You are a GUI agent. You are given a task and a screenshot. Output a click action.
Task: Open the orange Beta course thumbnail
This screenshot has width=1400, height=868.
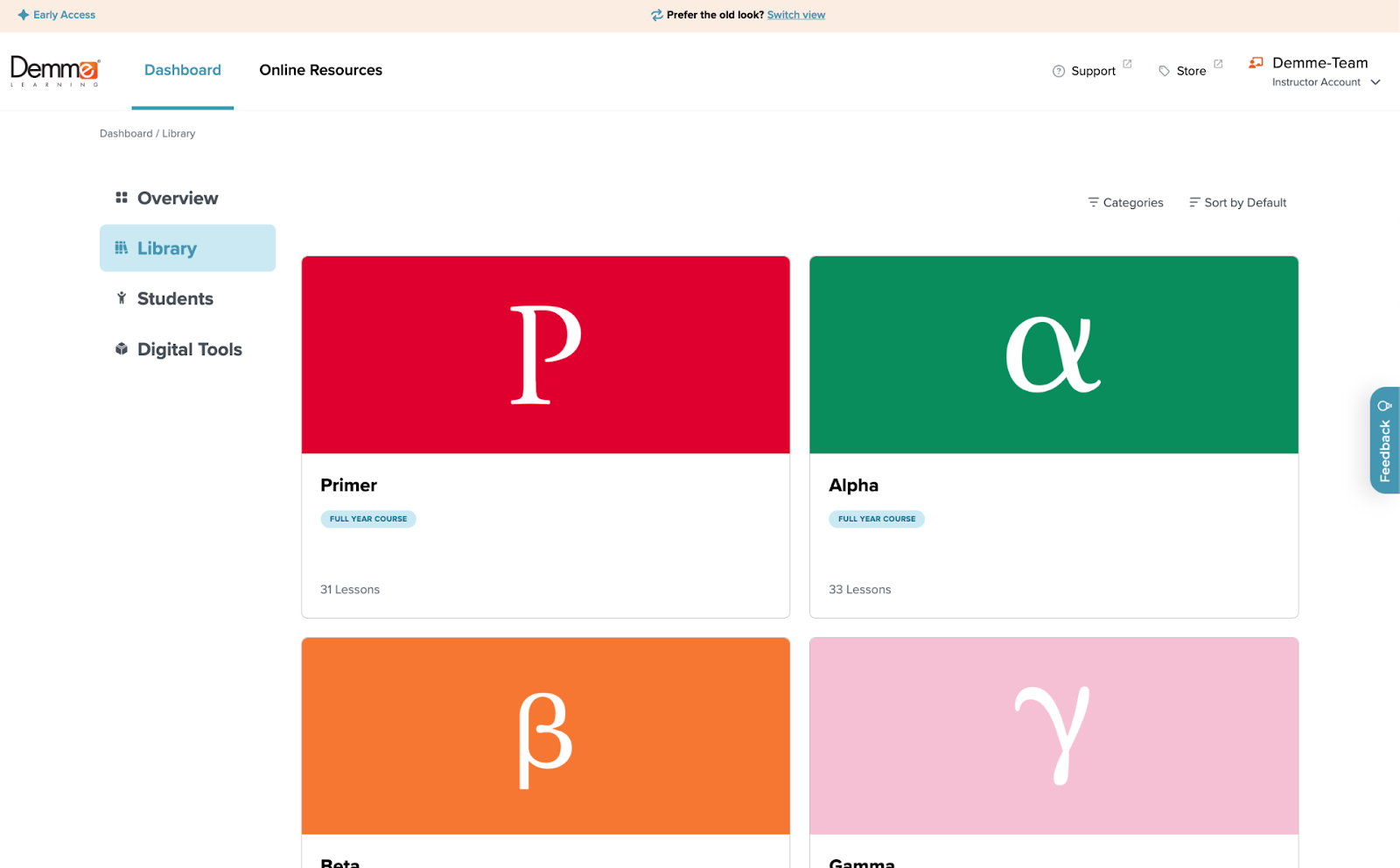point(546,736)
